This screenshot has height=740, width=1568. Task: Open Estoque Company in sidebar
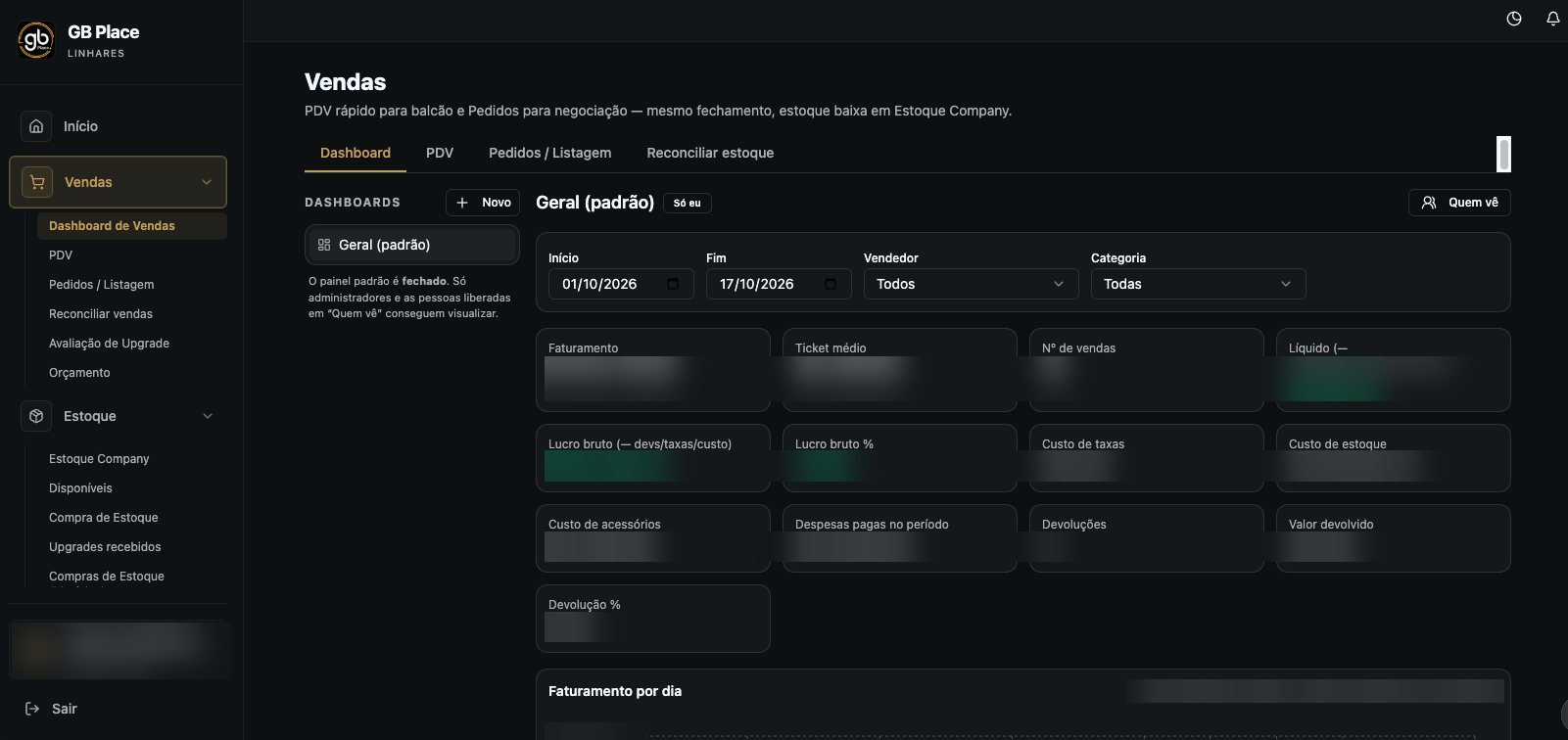click(x=99, y=459)
